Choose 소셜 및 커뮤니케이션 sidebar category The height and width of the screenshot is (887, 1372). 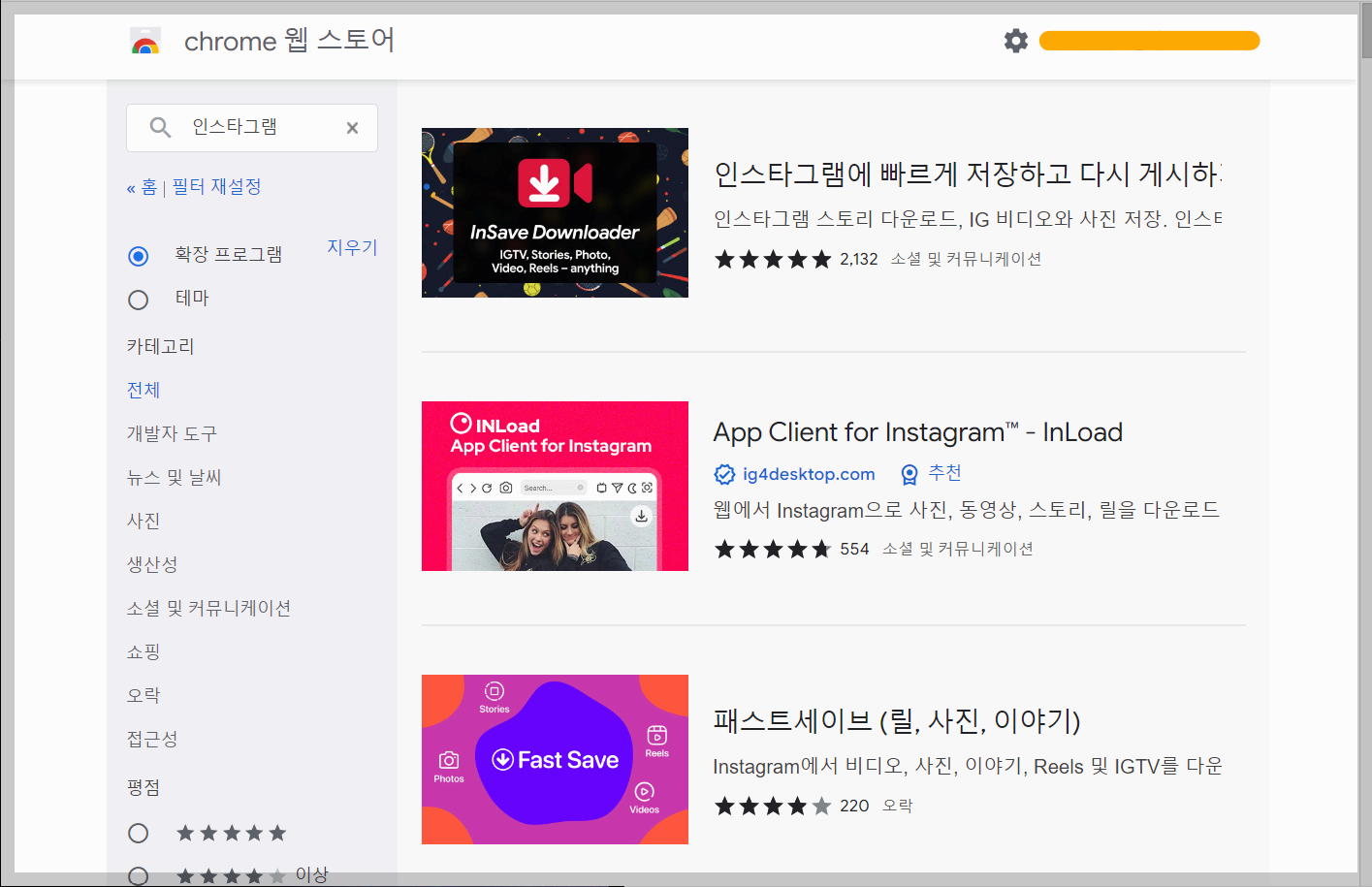209,608
